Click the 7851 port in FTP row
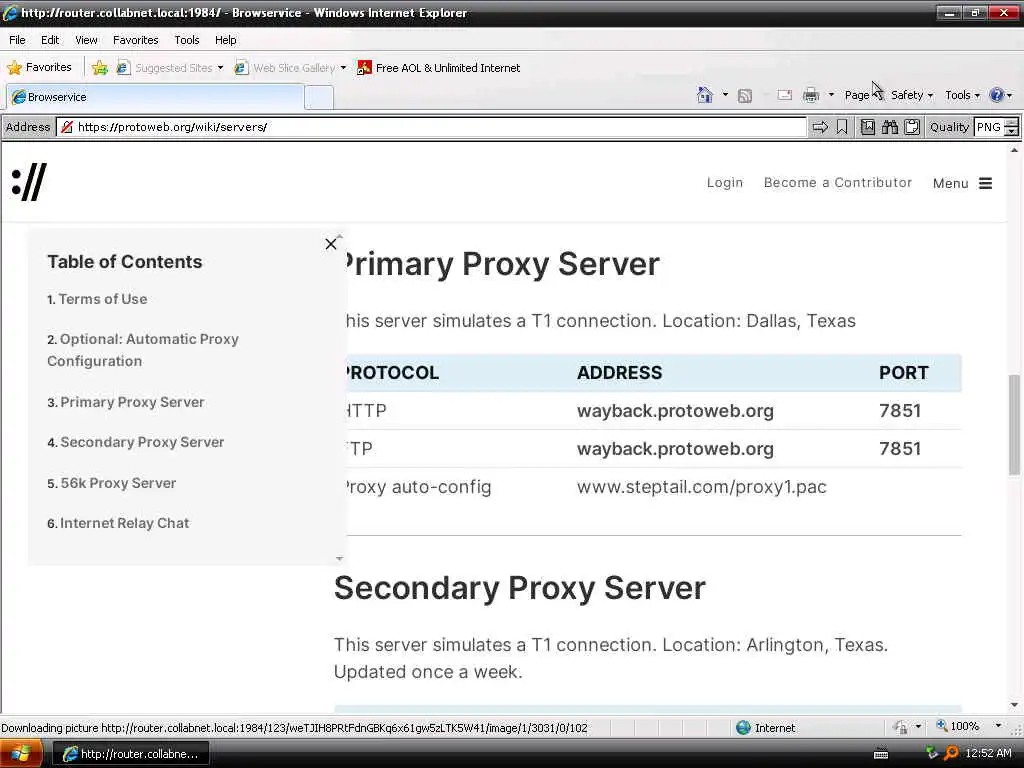Image resolution: width=1024 pixels, height=768 pixels. (x=900, y=449)
